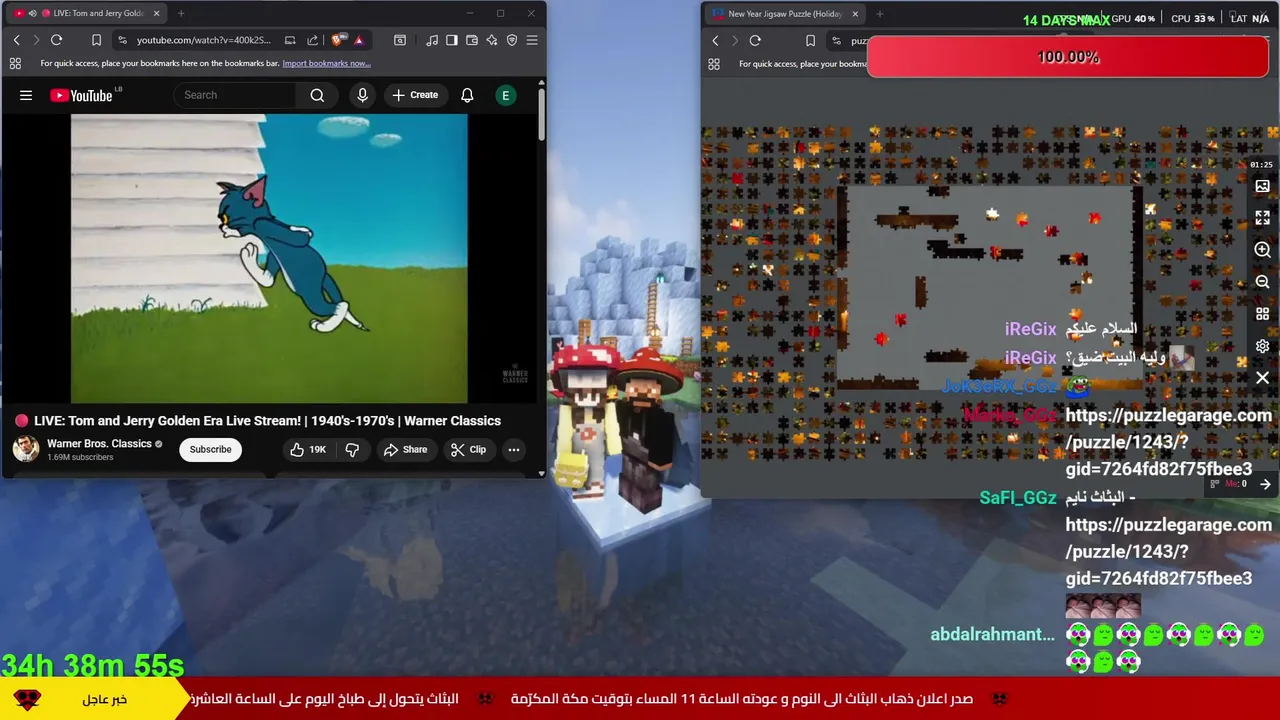The width and height of the screenshot is (1280, 720).
Task: Open a new tab in the YouTube window
Action: click(180, 13)
